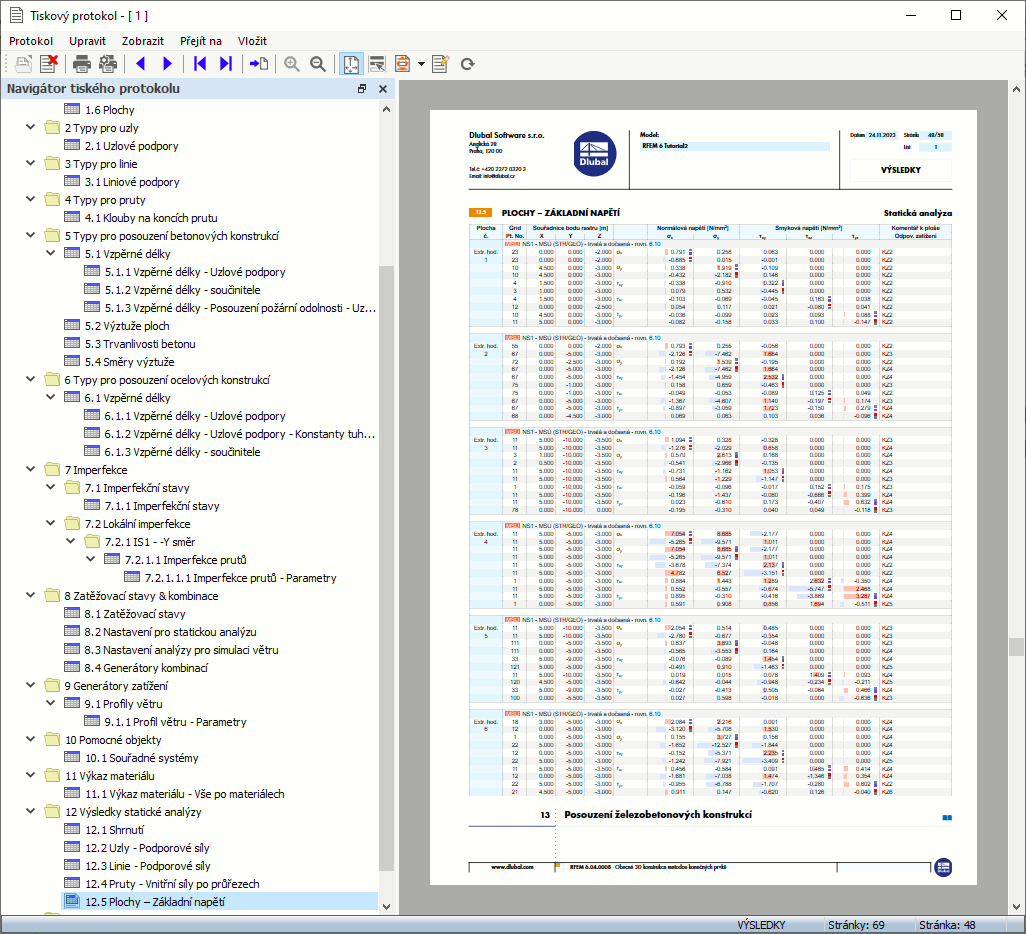Select '11.1 Výkaz materiálu - Vše po materiálech'

click(185, 794)
